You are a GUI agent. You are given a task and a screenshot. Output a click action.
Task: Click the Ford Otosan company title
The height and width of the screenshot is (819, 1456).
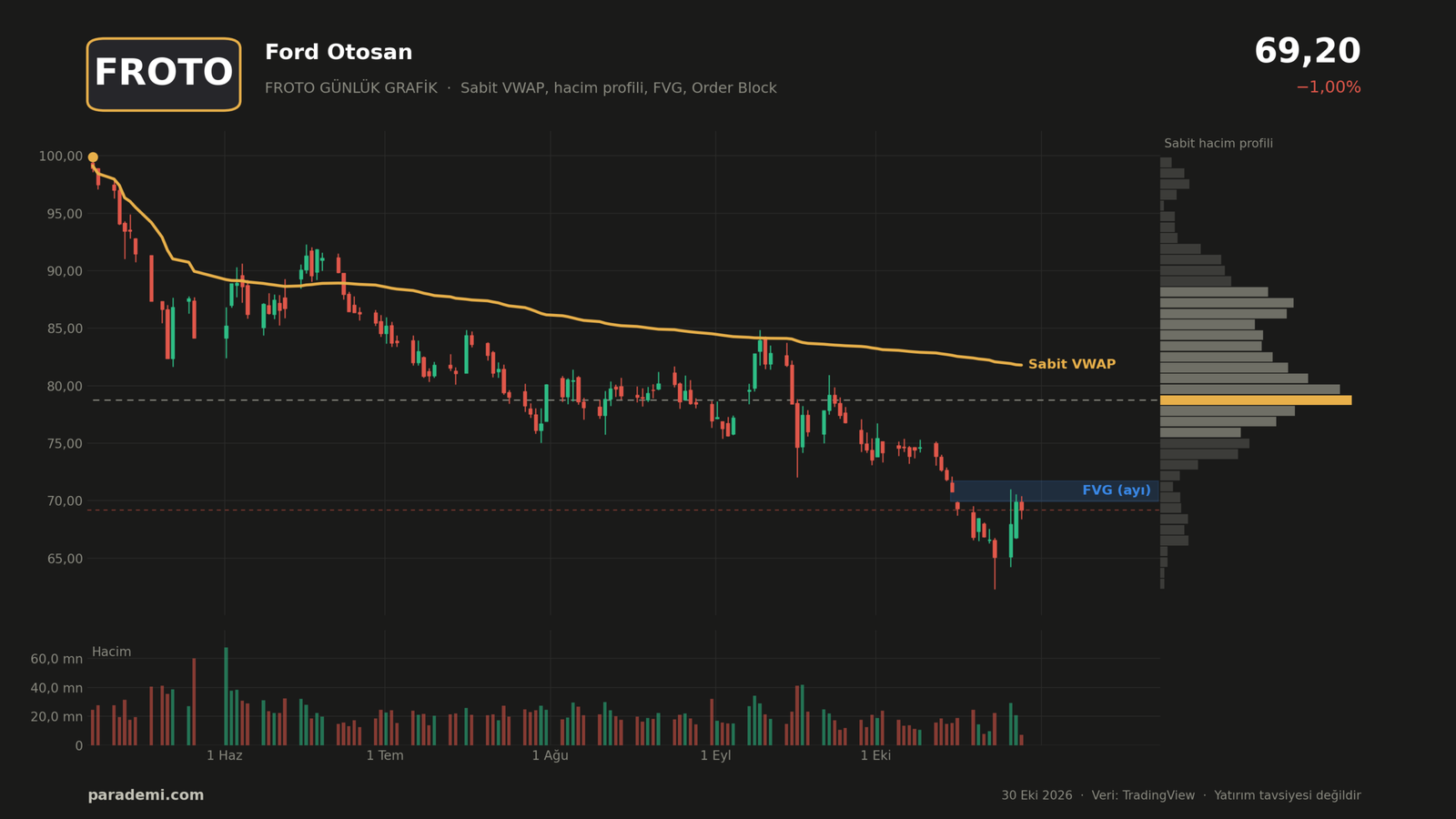point(339,52)
